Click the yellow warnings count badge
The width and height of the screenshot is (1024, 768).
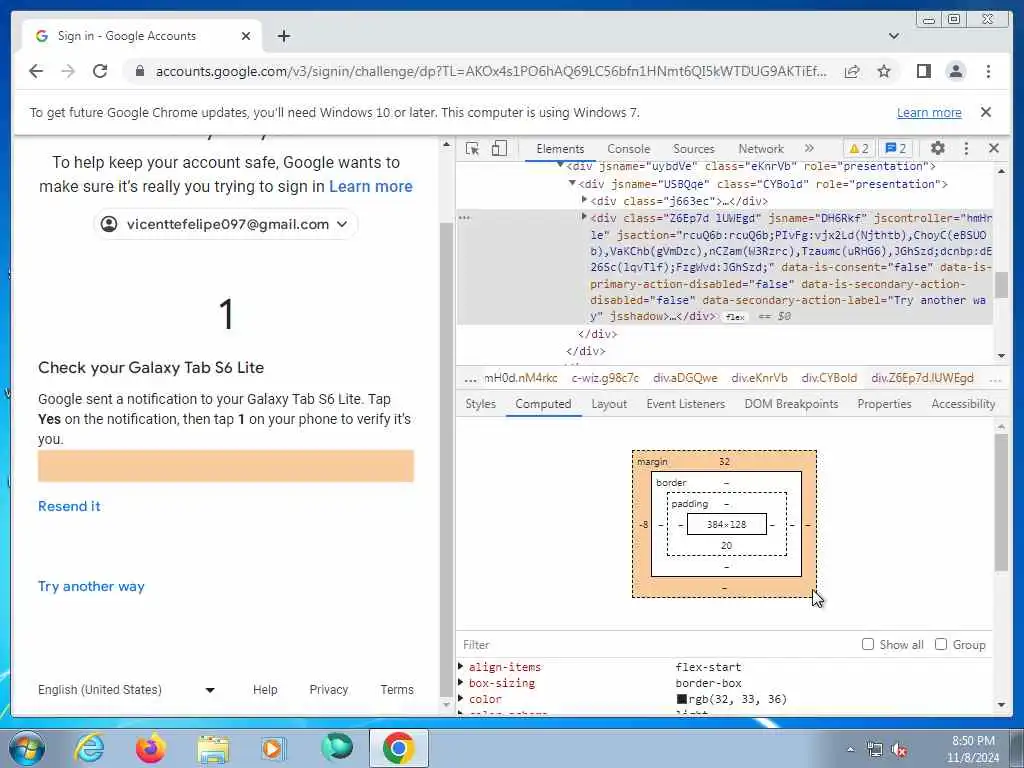pyautogui.click(x=859, y=148)
